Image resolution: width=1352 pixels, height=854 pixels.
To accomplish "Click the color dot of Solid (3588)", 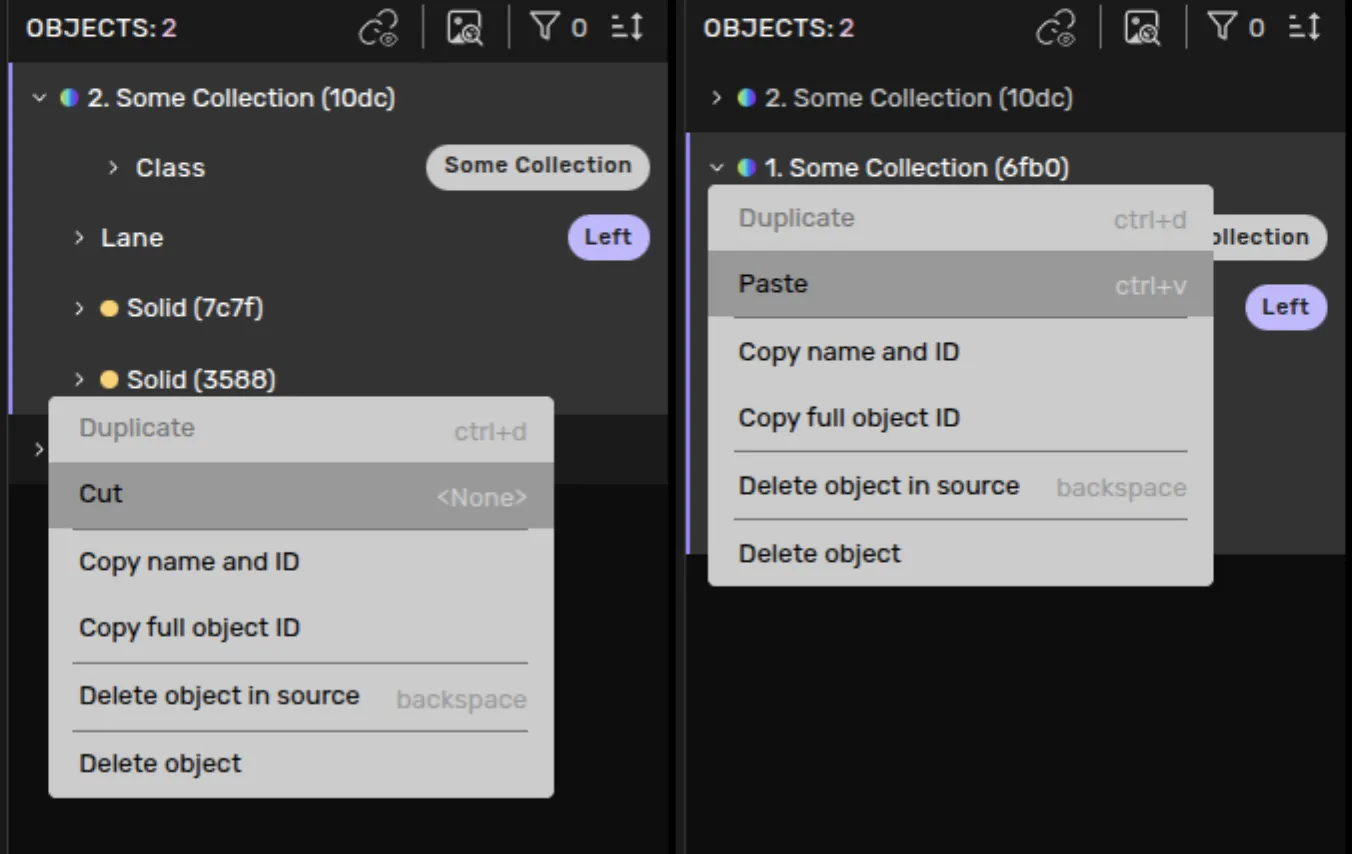I will click(109, 379).
